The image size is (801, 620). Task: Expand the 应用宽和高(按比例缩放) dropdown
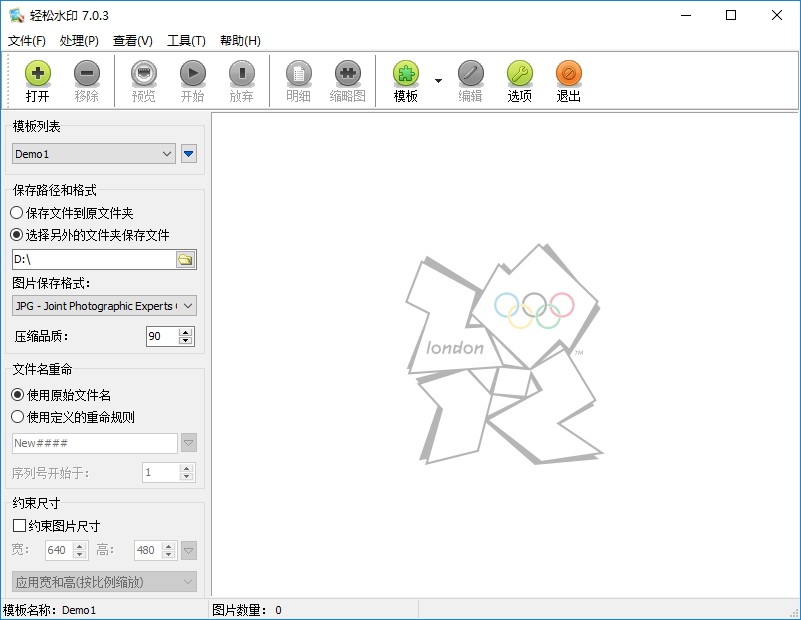[x=104, y=582]
